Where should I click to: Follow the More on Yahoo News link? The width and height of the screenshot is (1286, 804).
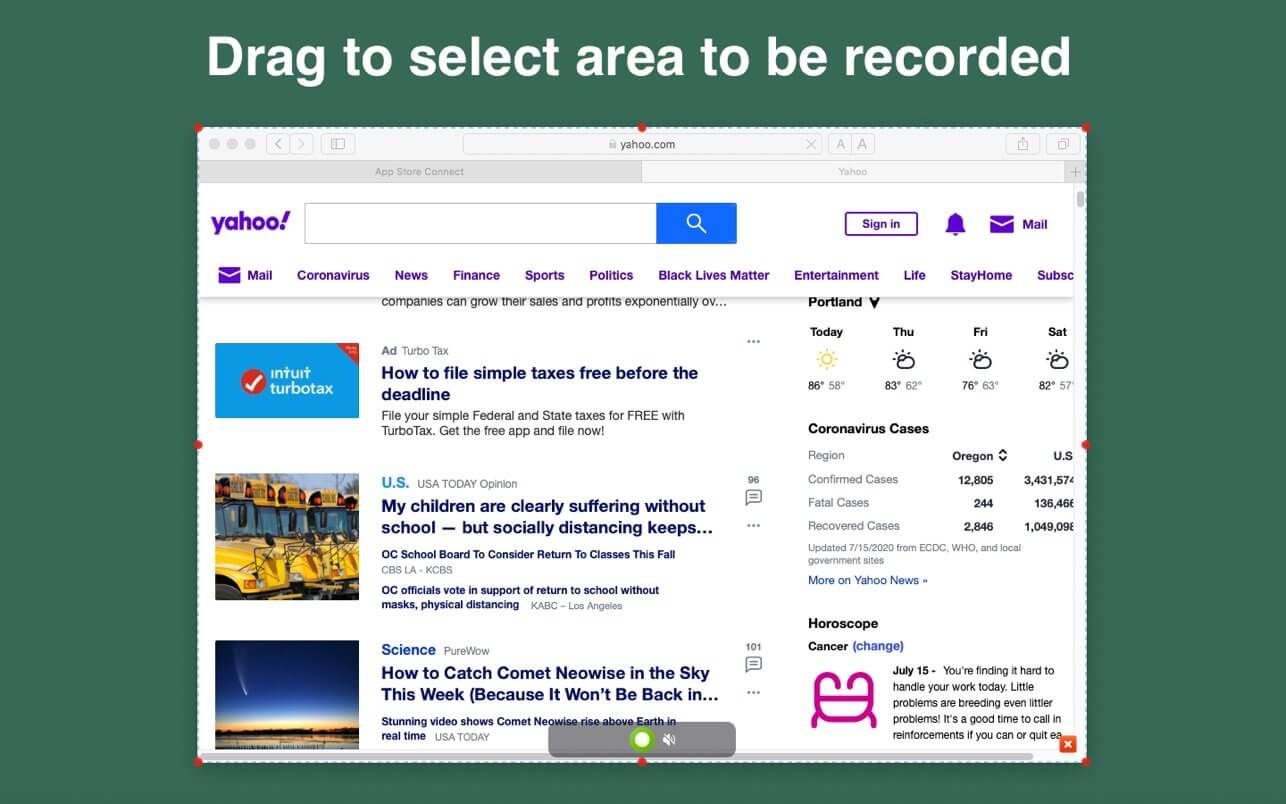click(x=868, y=580)
